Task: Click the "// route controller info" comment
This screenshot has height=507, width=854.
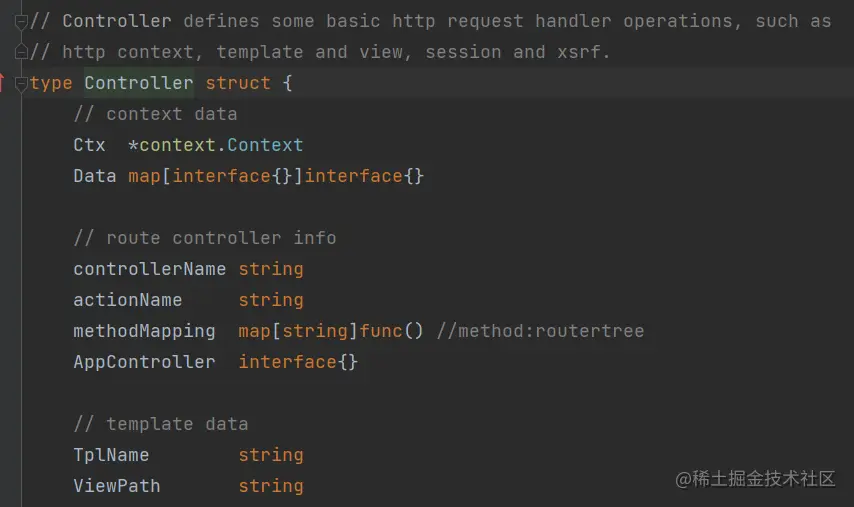Action: click(x=205, y=238)
